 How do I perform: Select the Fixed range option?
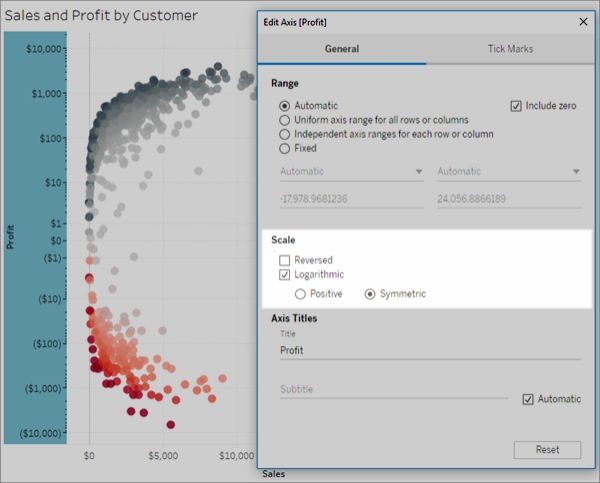(x=286, y=149)
